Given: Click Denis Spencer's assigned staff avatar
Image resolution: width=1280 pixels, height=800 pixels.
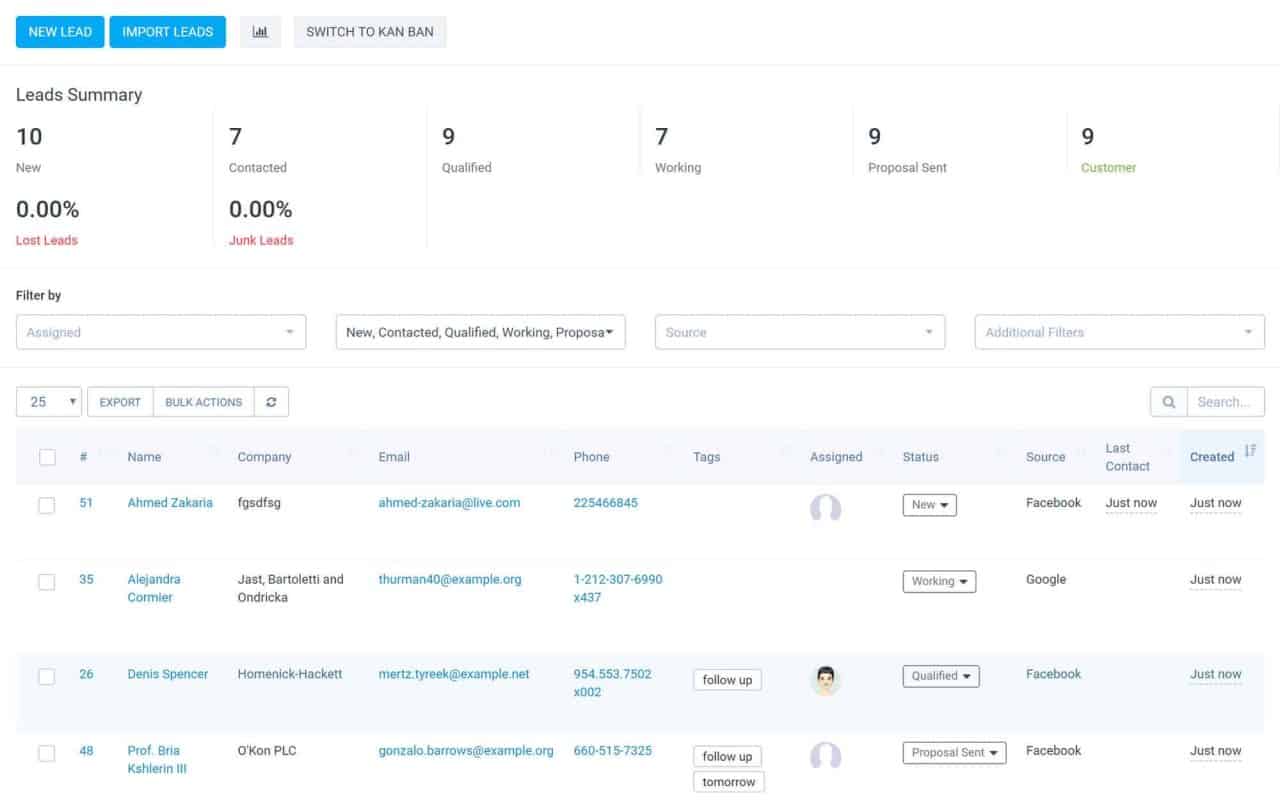Looking at the screenshot, I should pos(825,680).
